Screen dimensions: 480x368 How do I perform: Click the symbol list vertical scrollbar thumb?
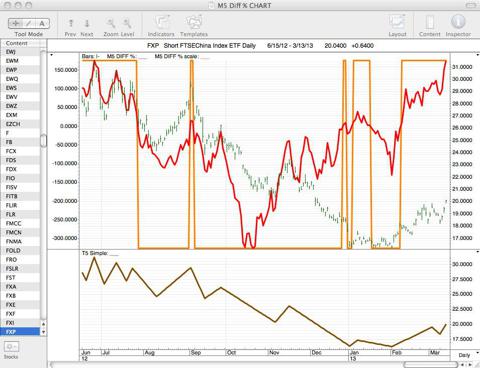[x=43, y=141]
